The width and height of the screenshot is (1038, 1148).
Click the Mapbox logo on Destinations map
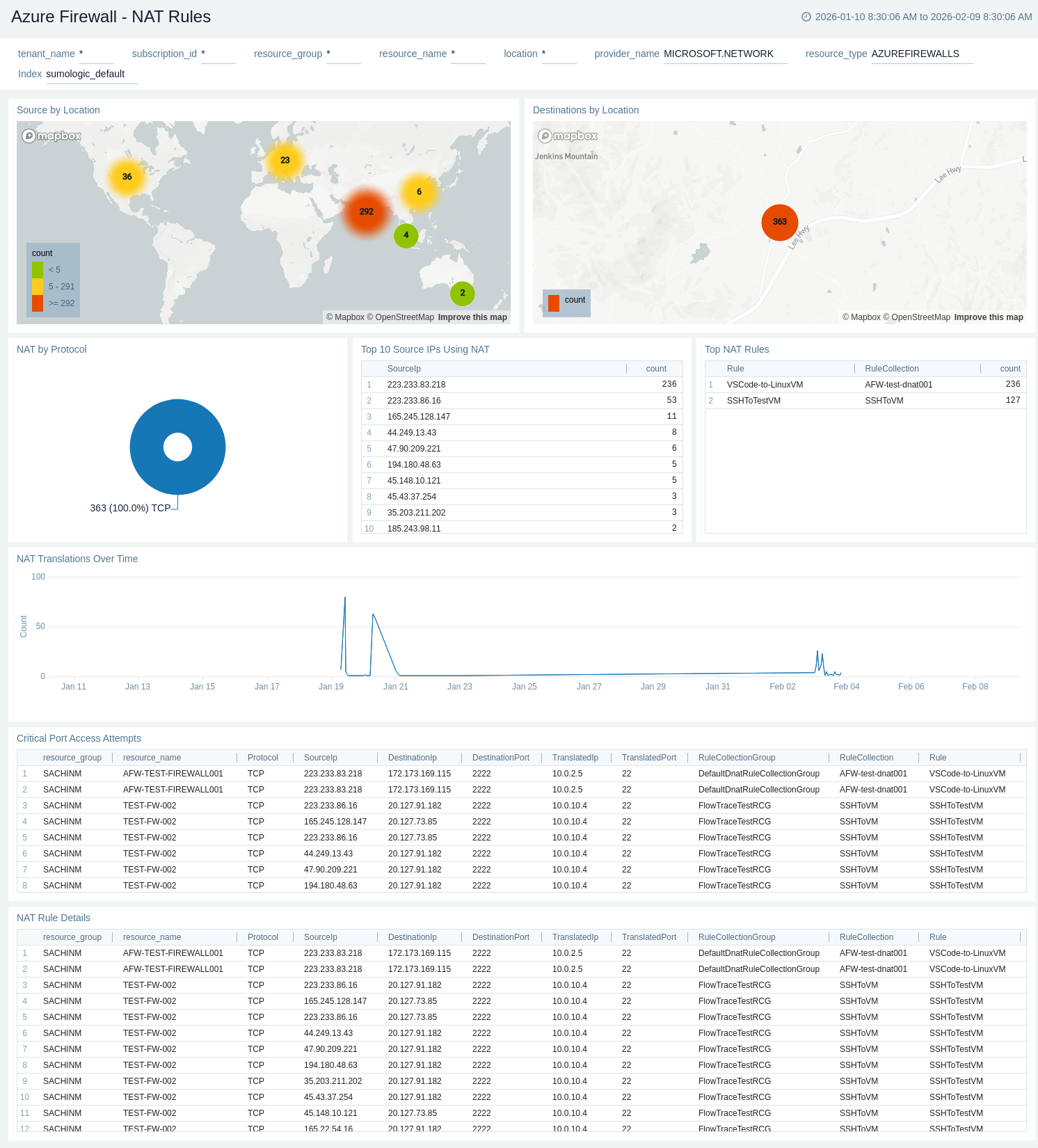[x=568, y=136]
